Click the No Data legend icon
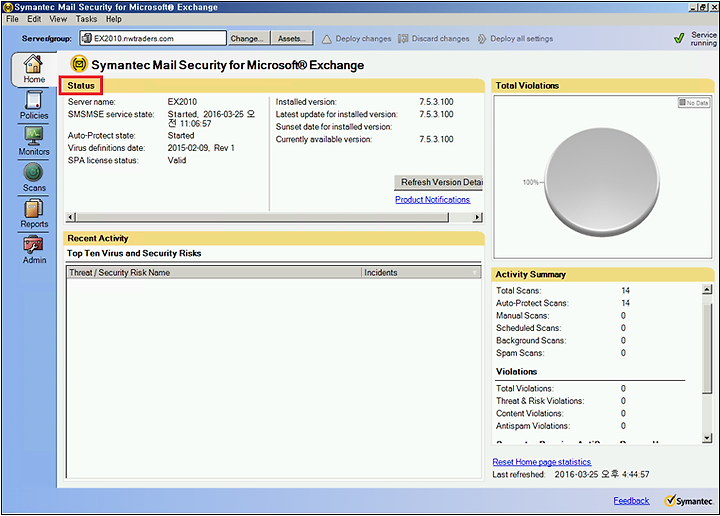Screen dimensions: 720x516 [682, 103]
